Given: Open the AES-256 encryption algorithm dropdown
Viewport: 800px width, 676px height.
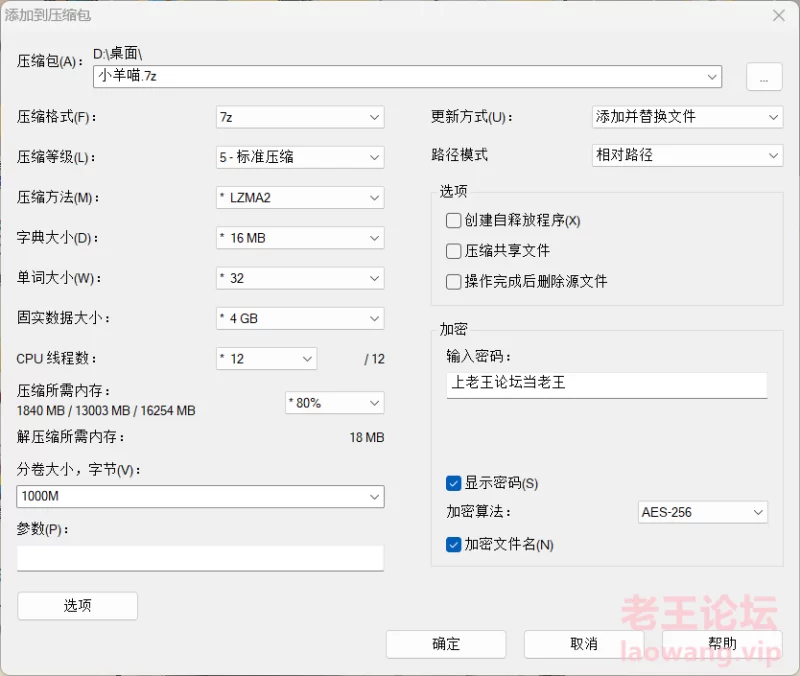Looking at the screenshot, I should click(x=703, y=512).
